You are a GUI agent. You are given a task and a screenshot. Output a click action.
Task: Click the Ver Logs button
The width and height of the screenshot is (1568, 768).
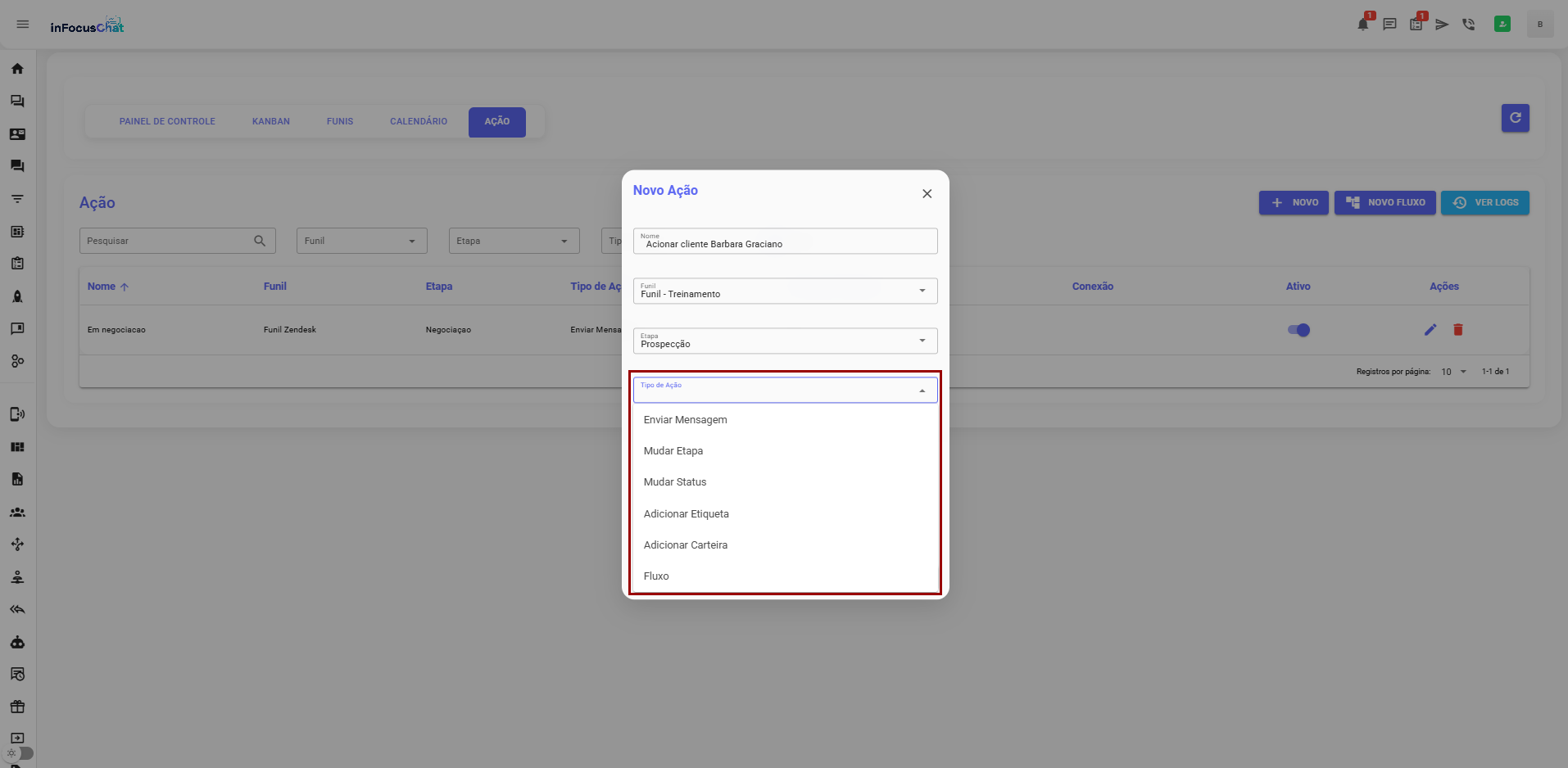click(1484, 203)
